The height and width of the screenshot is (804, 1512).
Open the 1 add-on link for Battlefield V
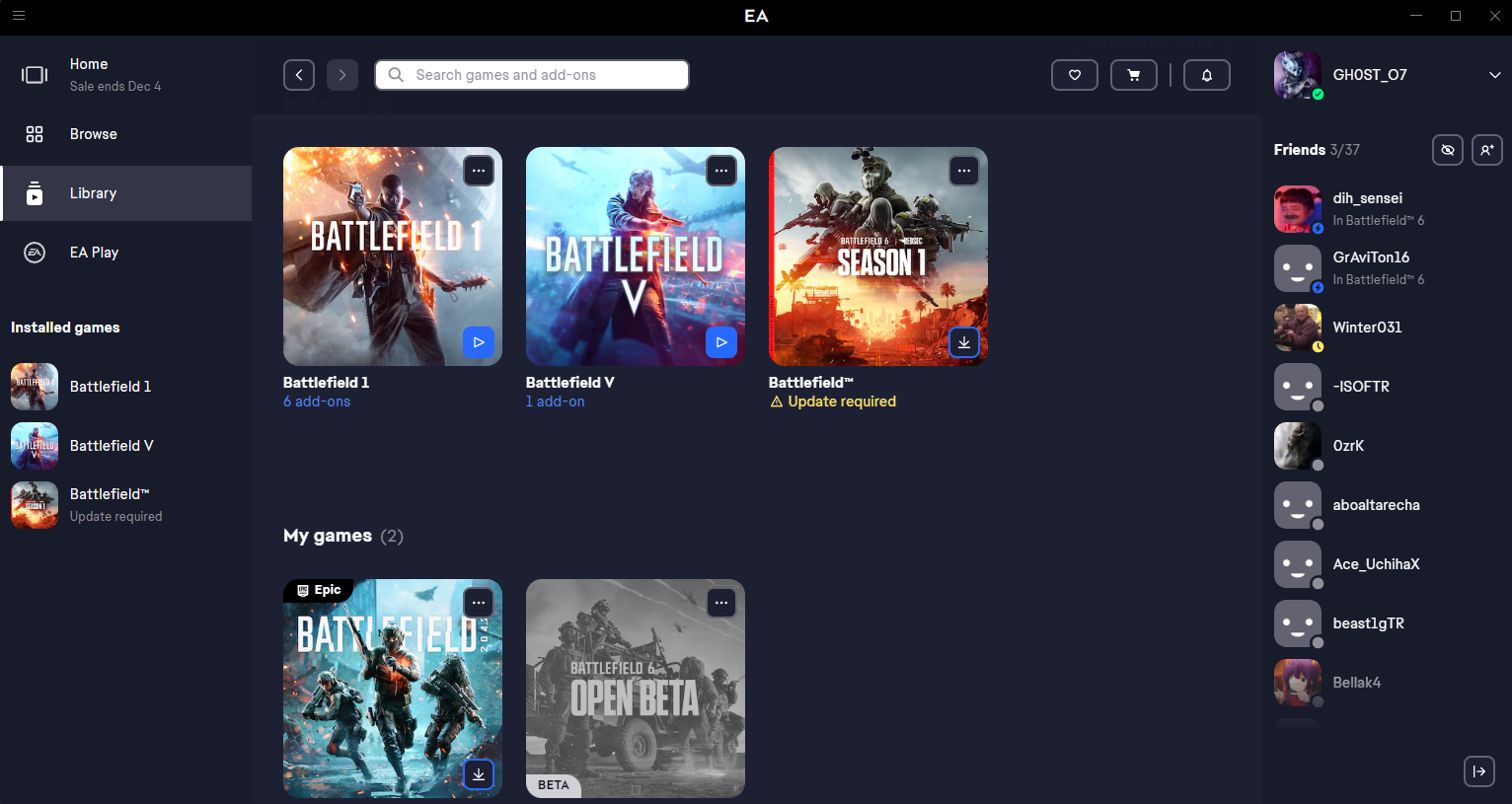click(x=556, y=402)
